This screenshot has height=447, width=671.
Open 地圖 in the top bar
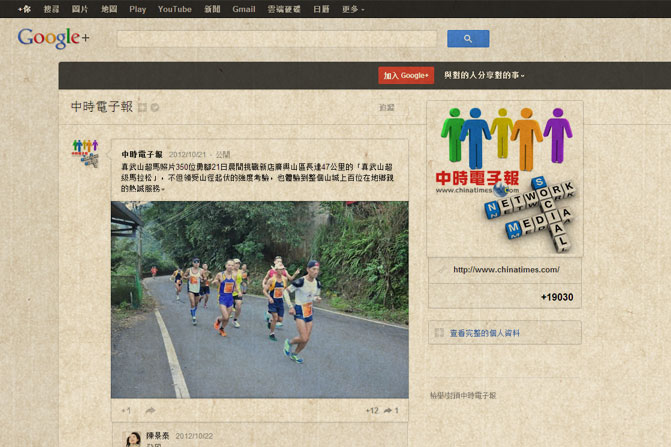click(109, 9)
